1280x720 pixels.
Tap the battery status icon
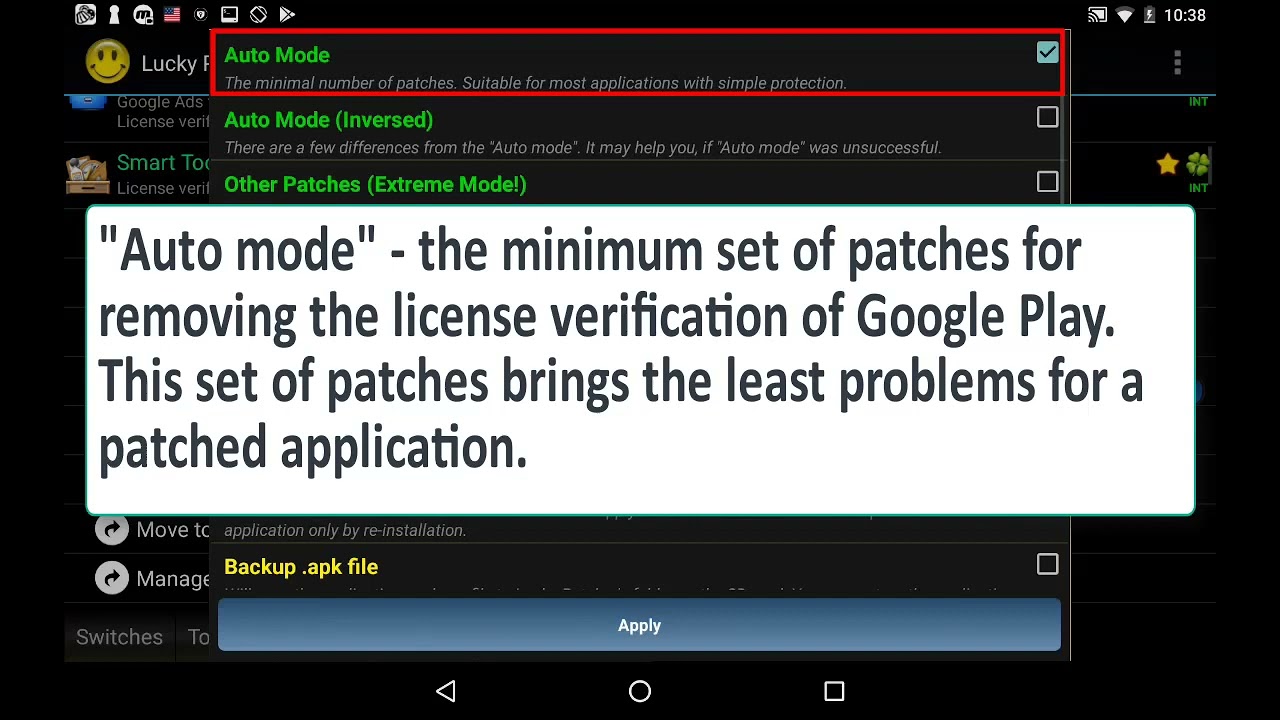click(x=1149, y=15)
